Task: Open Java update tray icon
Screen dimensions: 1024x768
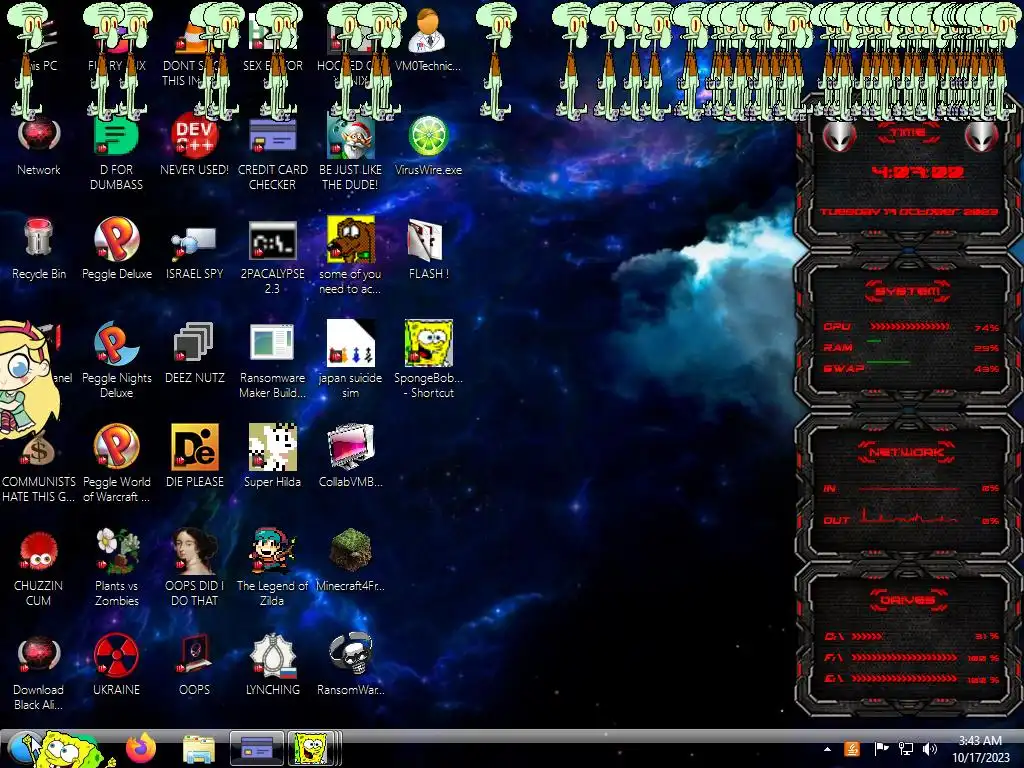Action: click(x=852, y=749)
